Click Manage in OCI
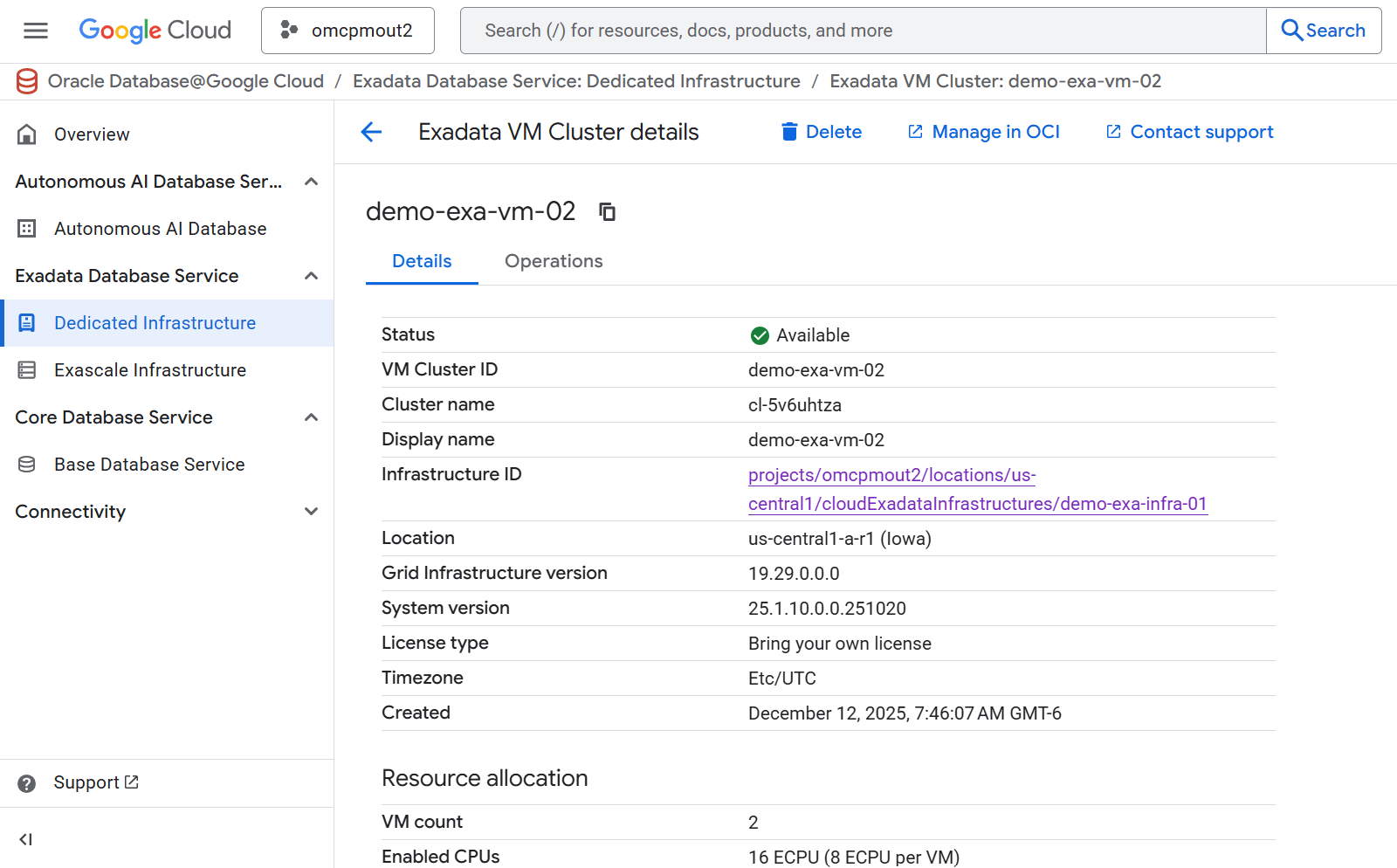The width and height of the screenshot is (1397, 868). pos(983,131)
